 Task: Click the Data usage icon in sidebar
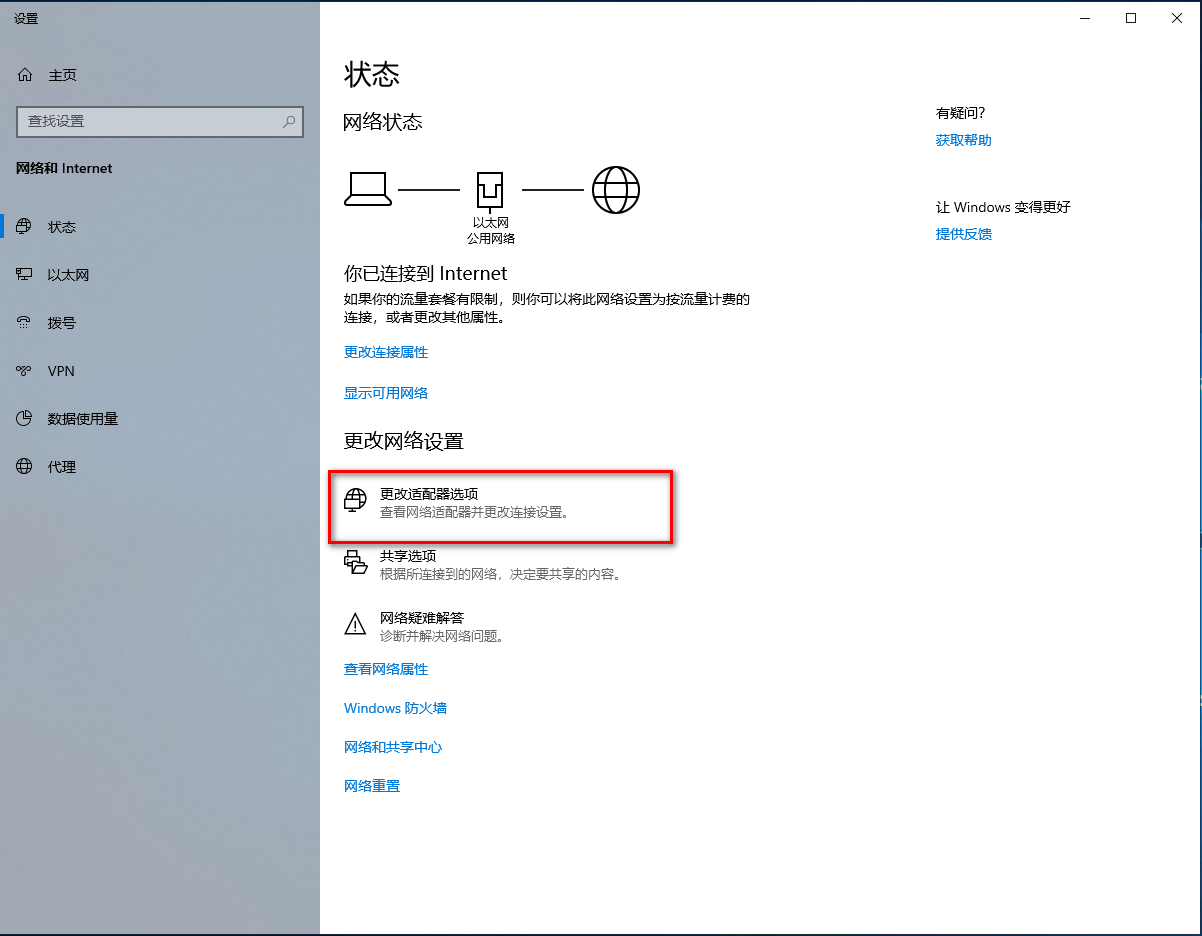tap(25, 419)
